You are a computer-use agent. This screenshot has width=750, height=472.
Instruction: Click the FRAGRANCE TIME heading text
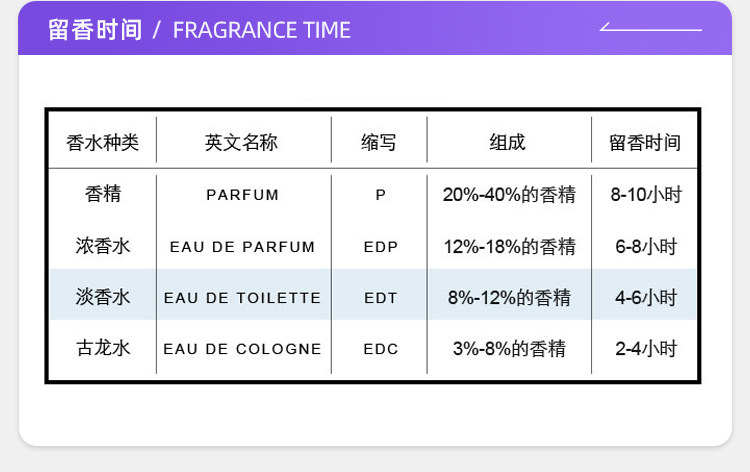pyautogui.click(x=262, y=30)
